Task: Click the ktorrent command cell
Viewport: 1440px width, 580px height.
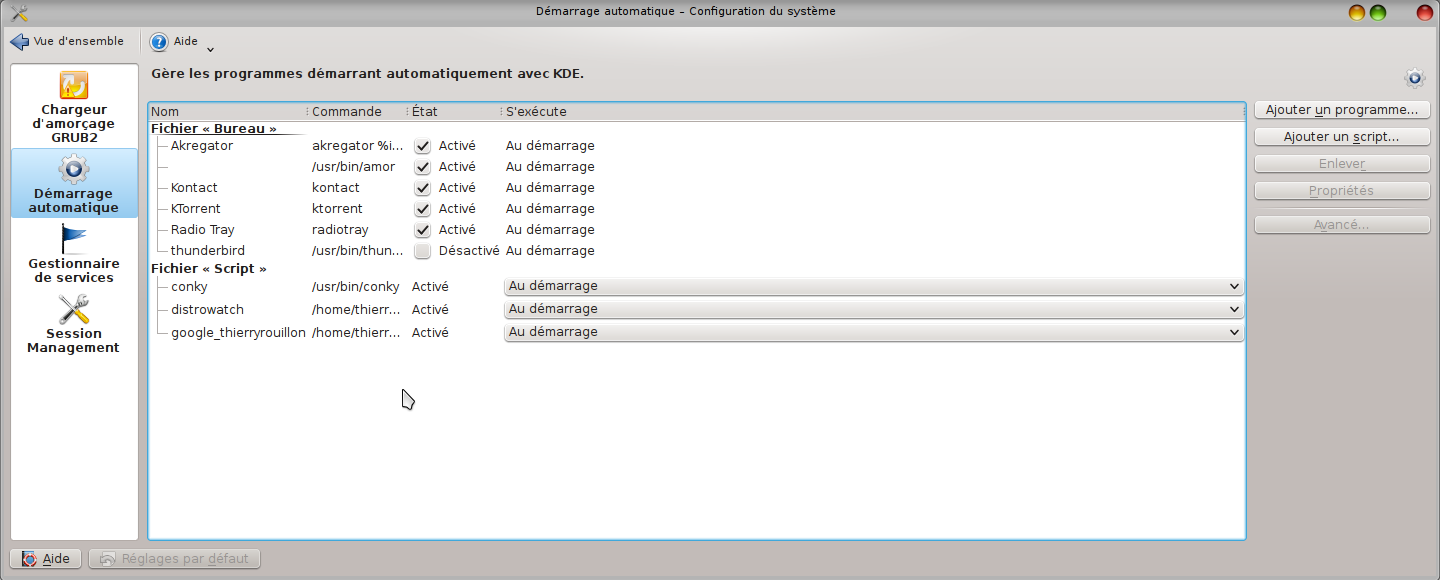Action: (337, 209)
